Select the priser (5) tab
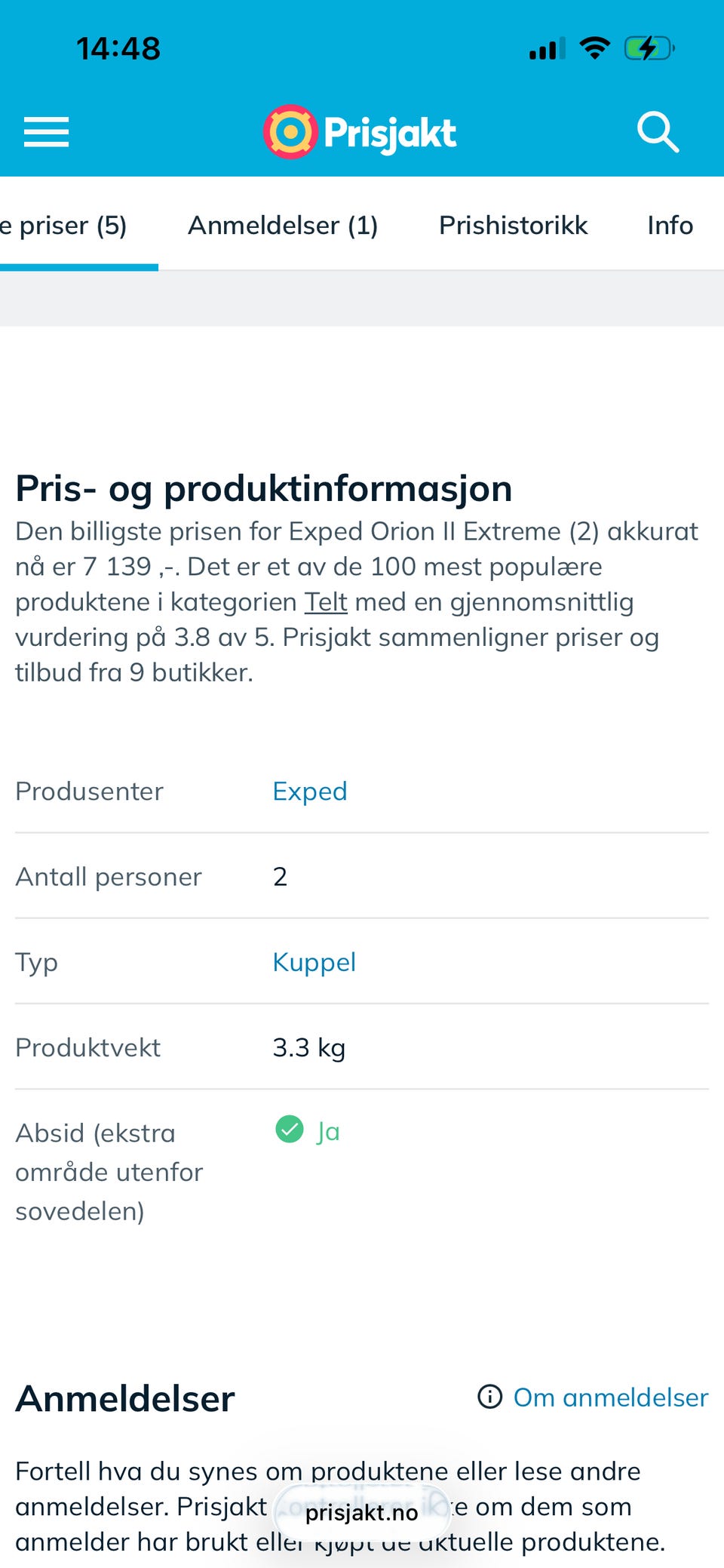 [x=68, y=225]
